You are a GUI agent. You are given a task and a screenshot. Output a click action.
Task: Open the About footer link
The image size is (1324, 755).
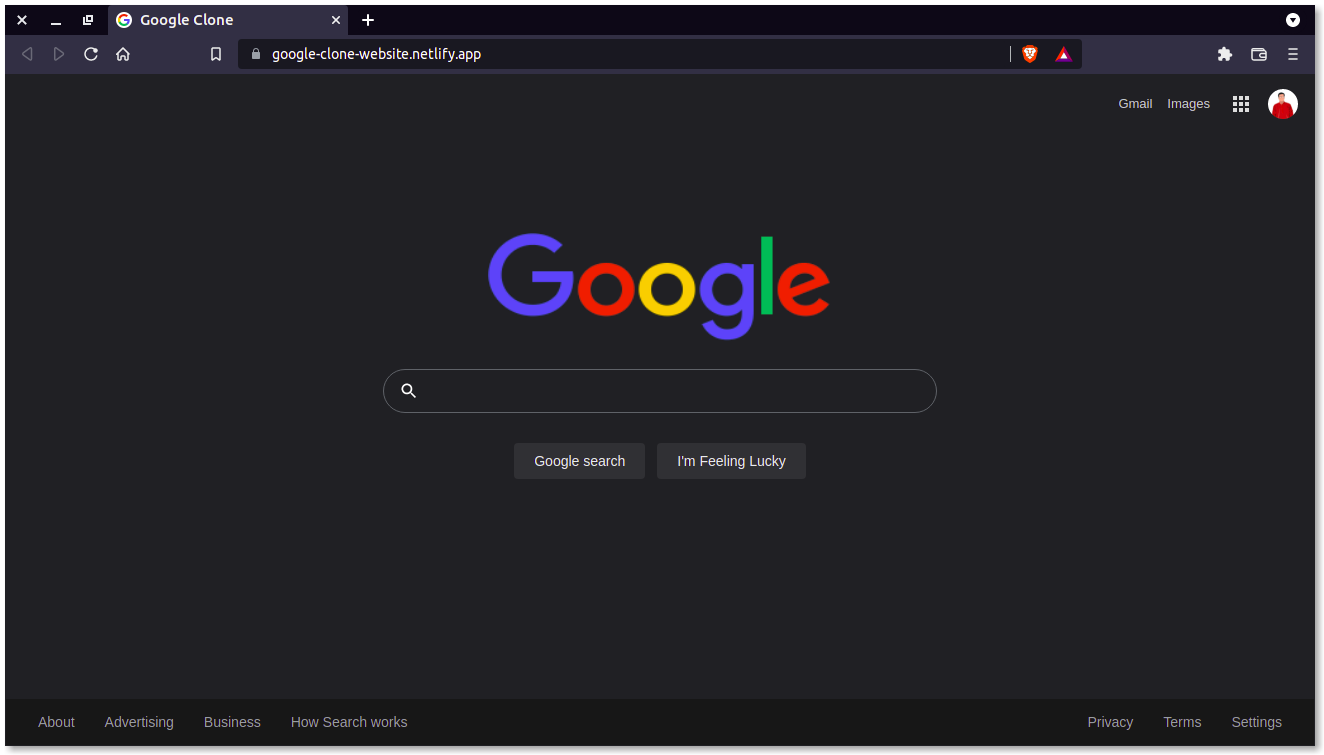(x=56, y=722)
